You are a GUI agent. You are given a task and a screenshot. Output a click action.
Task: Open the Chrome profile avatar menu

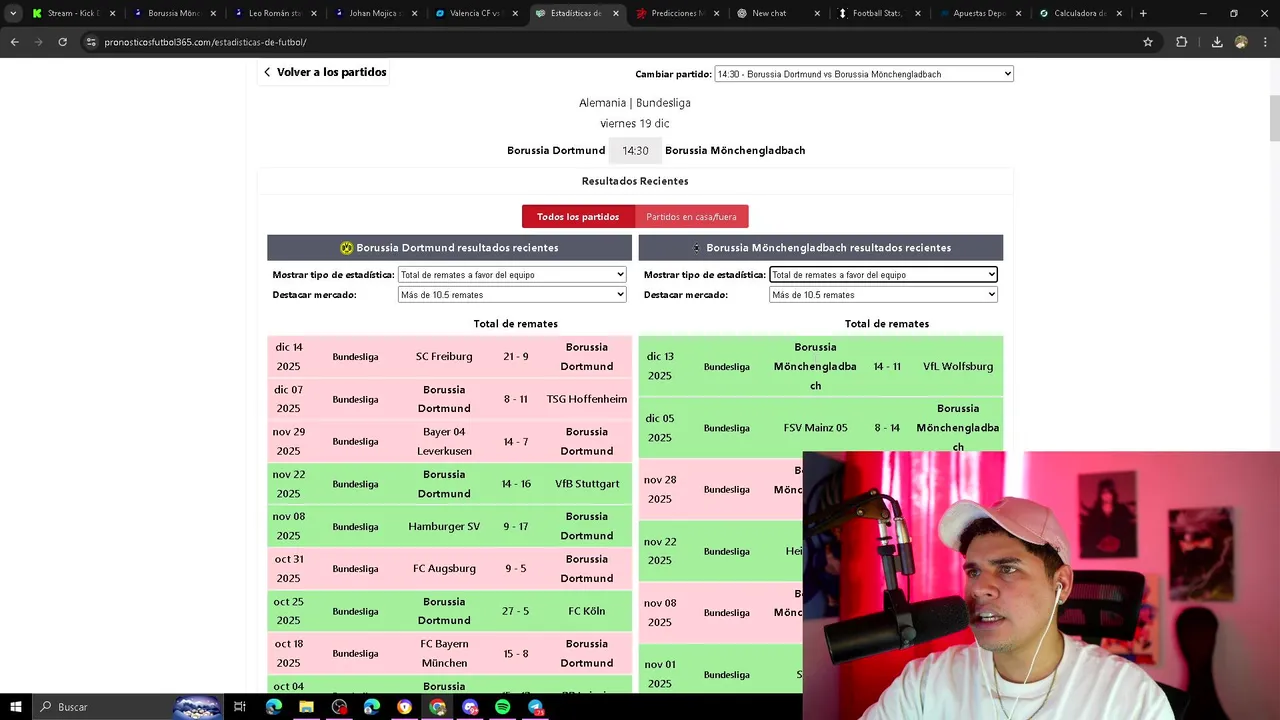coord(1241,42)
